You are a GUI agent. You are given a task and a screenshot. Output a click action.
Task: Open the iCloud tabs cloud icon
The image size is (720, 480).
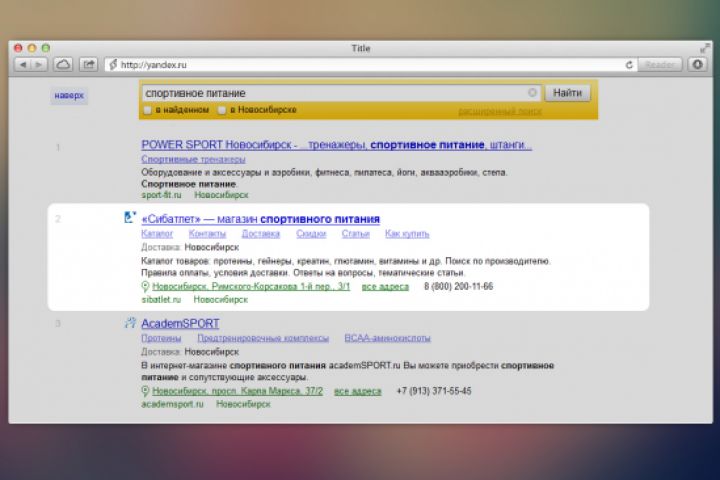pyautogui.click(x=63, y=65)
